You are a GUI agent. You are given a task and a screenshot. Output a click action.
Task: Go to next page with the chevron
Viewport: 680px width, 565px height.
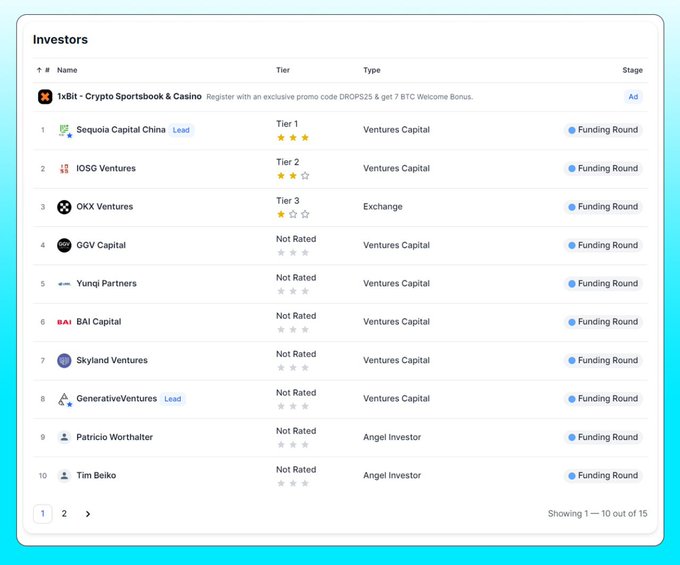(x=88, y=514)
